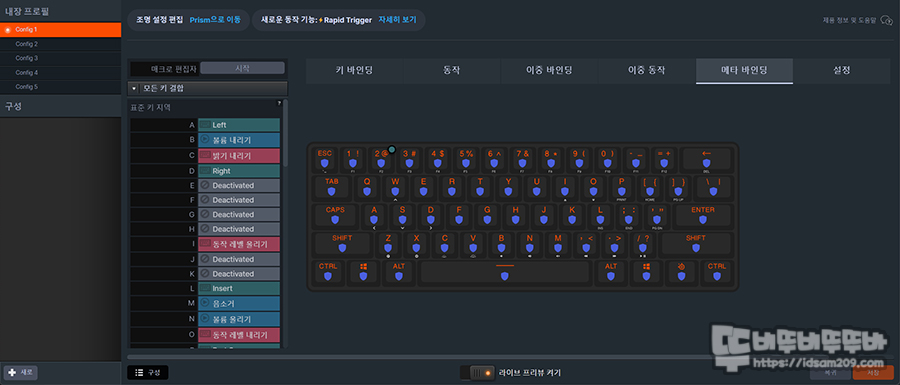The width and height of the screenshot is (900, 385).
Task: Click the key list vertical scrollbar
Action: click(x=286, y=133)
